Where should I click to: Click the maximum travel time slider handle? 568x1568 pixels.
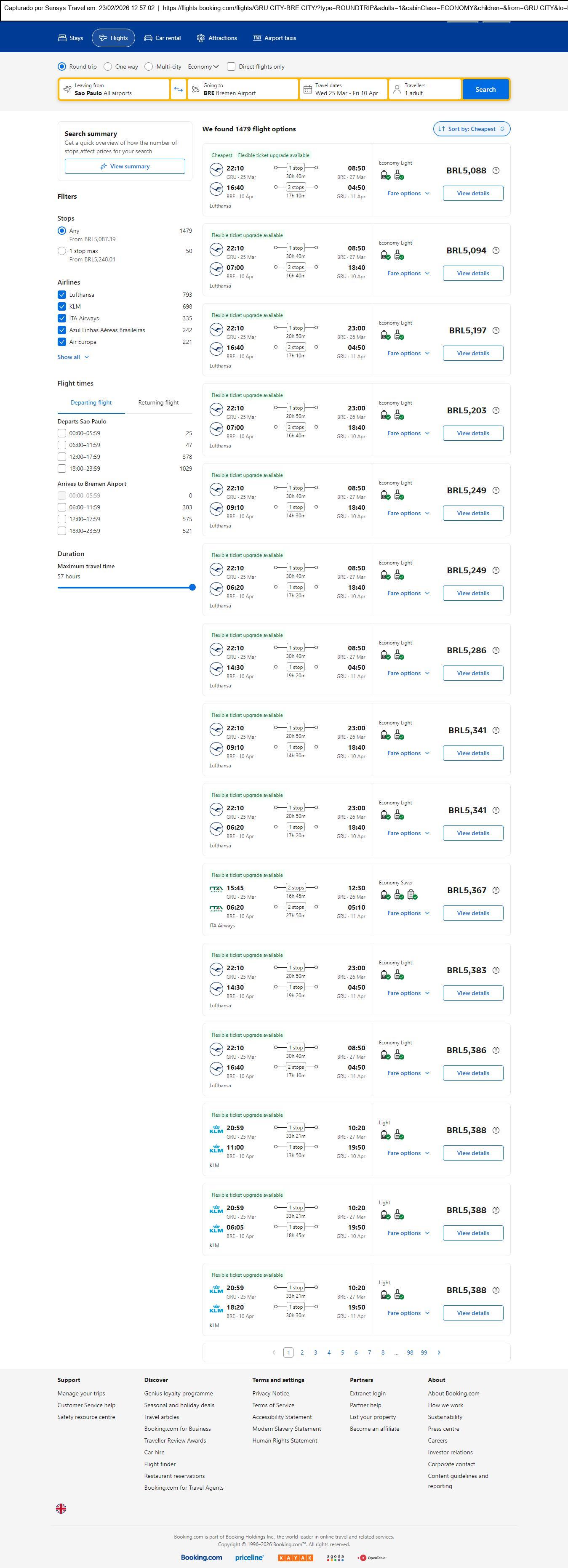pyautogui.click(x=192, y=587)
